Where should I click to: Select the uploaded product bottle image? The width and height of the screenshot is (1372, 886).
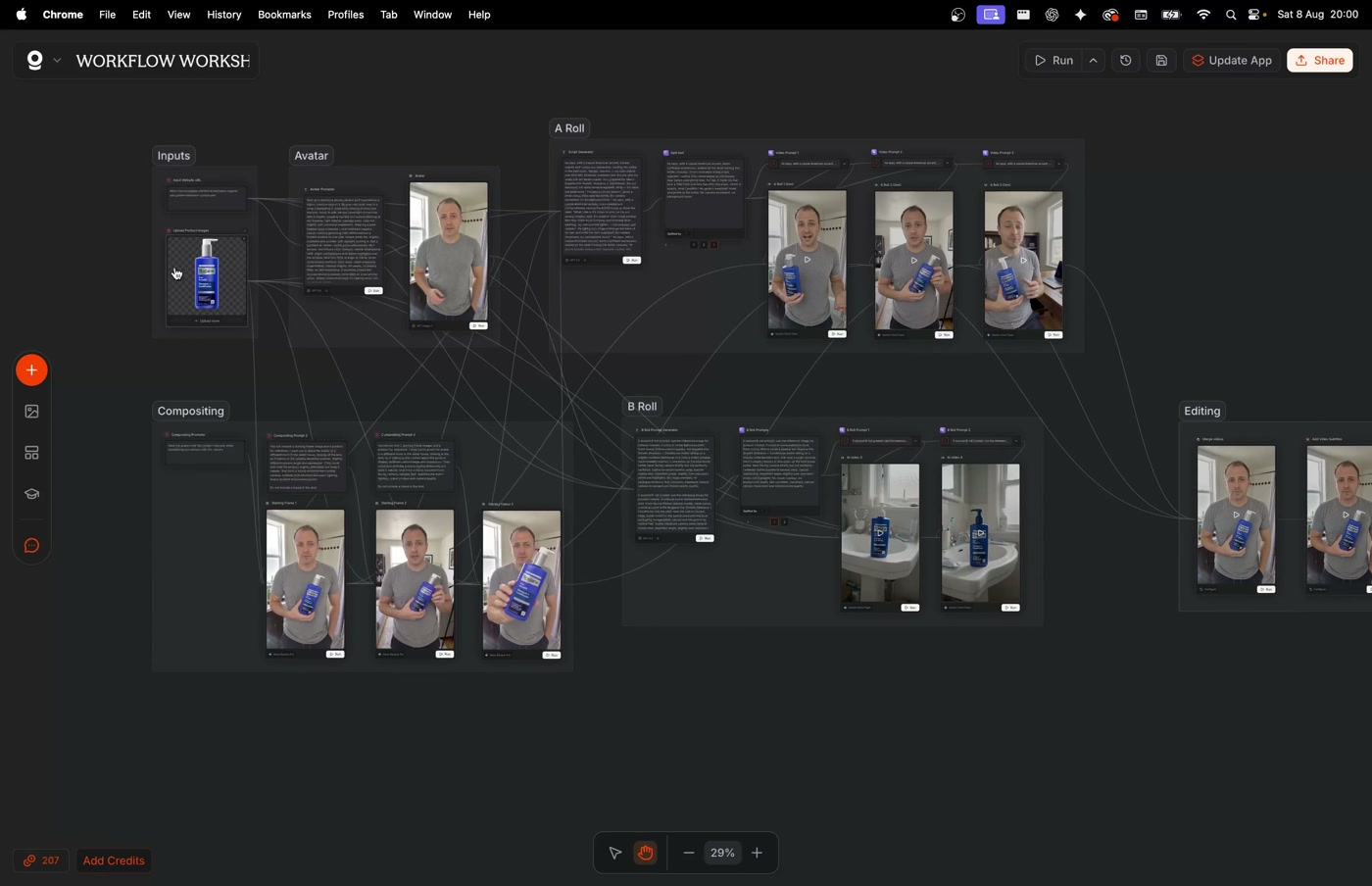pos(206,275)
